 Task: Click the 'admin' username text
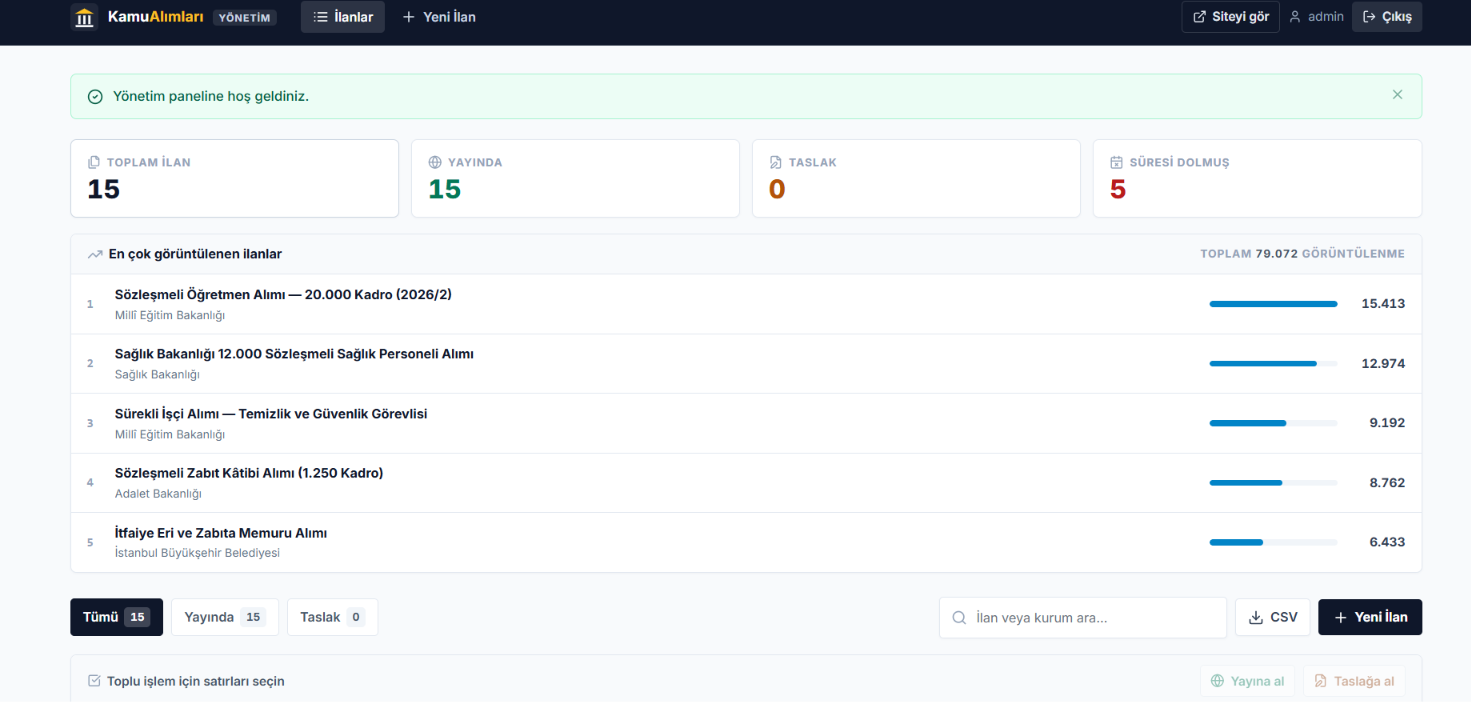(1326, 17)
